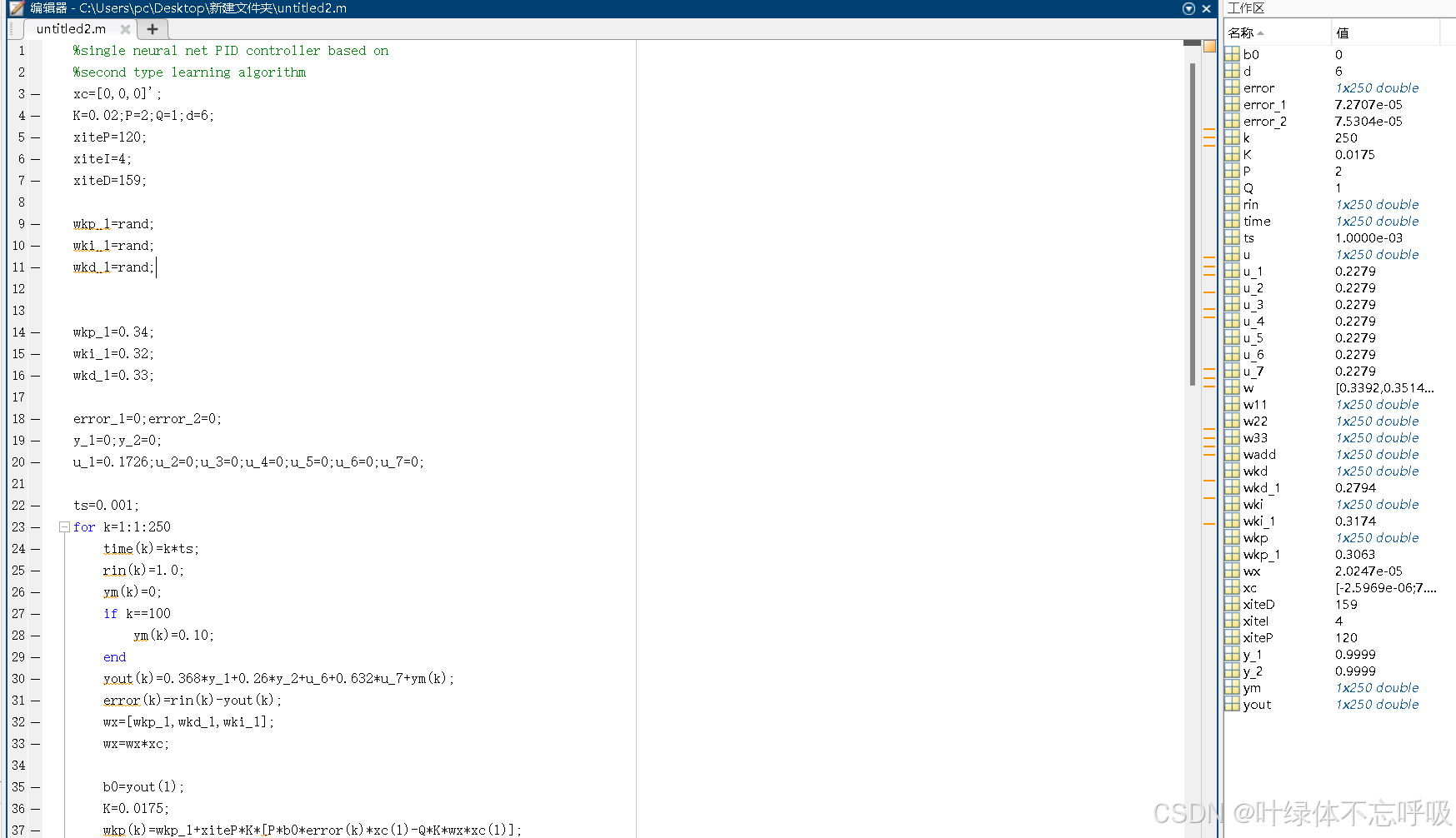Open the editor actions circular arrow menu
Viewport: 1456px width, 838px height.
click(x=1188, y=8)
